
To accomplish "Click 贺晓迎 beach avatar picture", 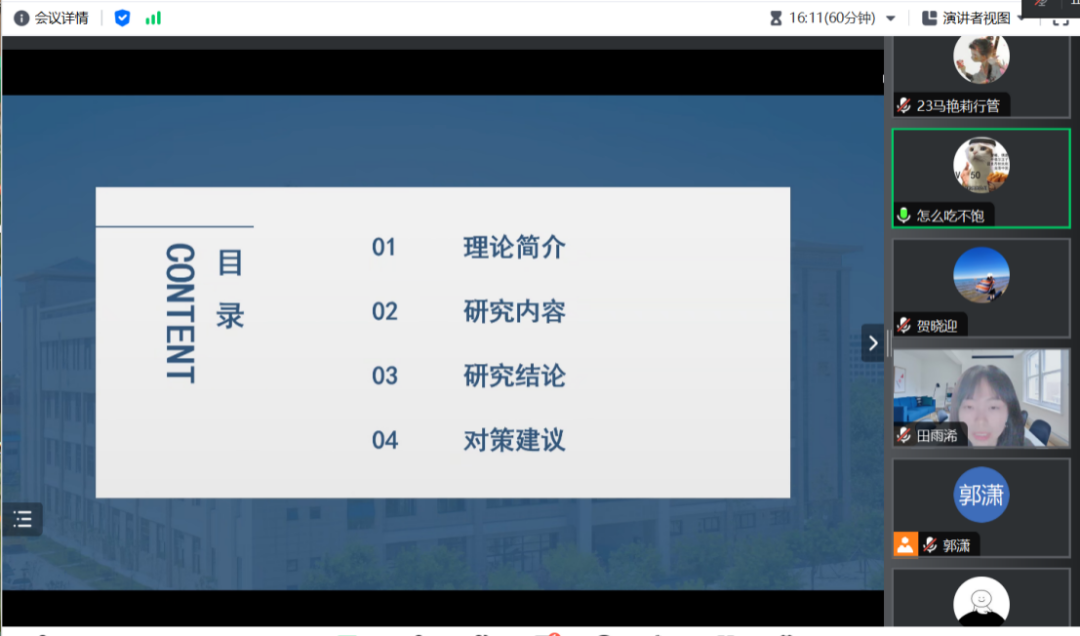I will [980, 276].
